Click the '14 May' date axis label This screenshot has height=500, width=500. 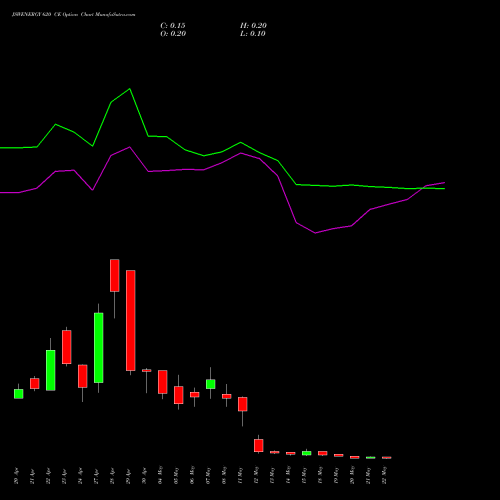(x=289, y=476)
